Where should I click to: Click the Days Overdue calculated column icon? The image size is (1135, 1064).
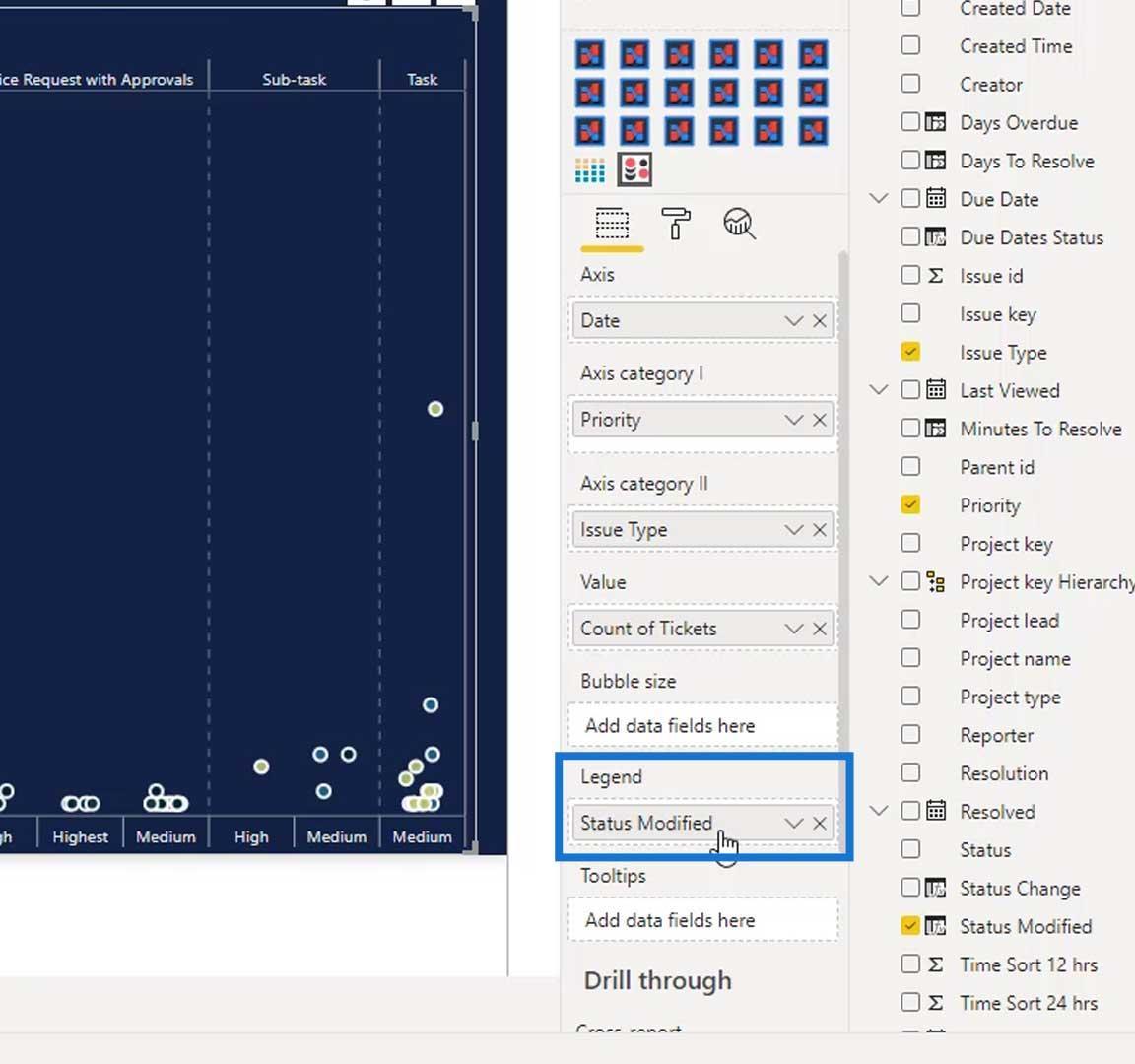pyautogui.click(x=935, y=121)
